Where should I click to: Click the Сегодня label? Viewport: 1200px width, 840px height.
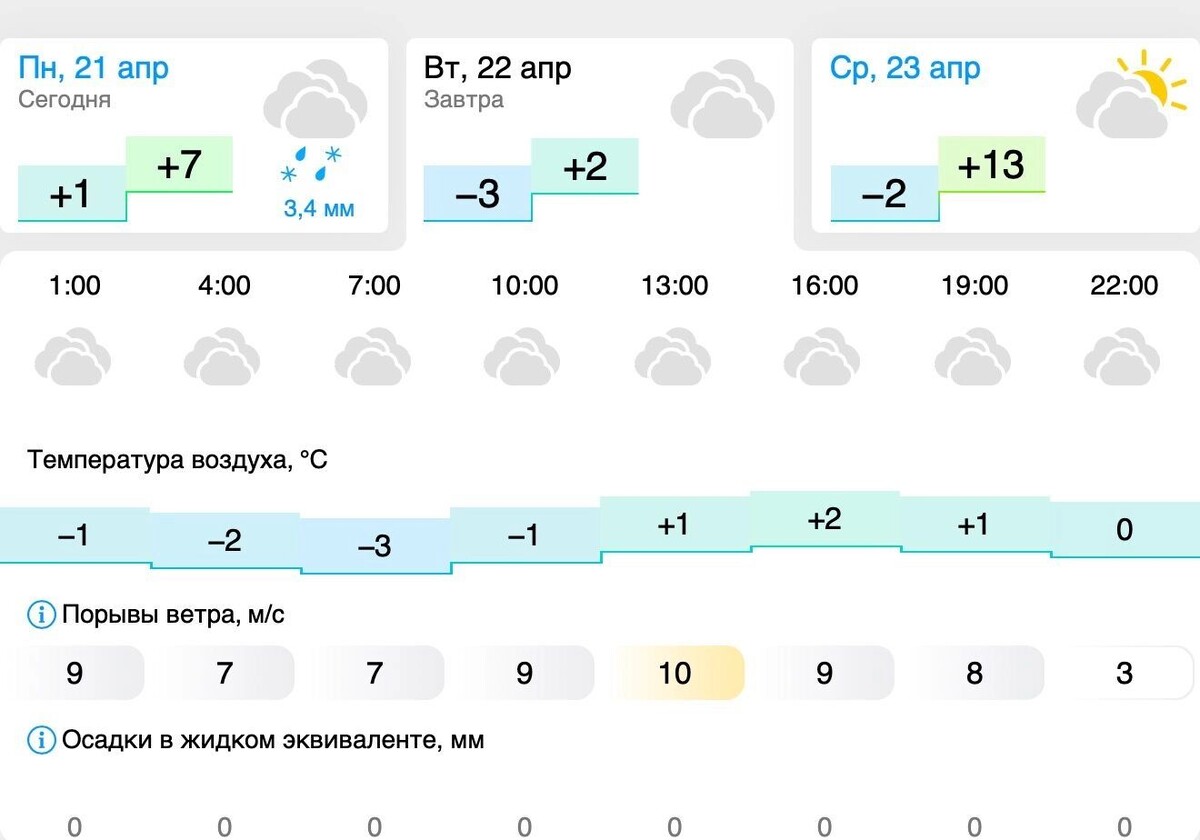pos(62,100)
